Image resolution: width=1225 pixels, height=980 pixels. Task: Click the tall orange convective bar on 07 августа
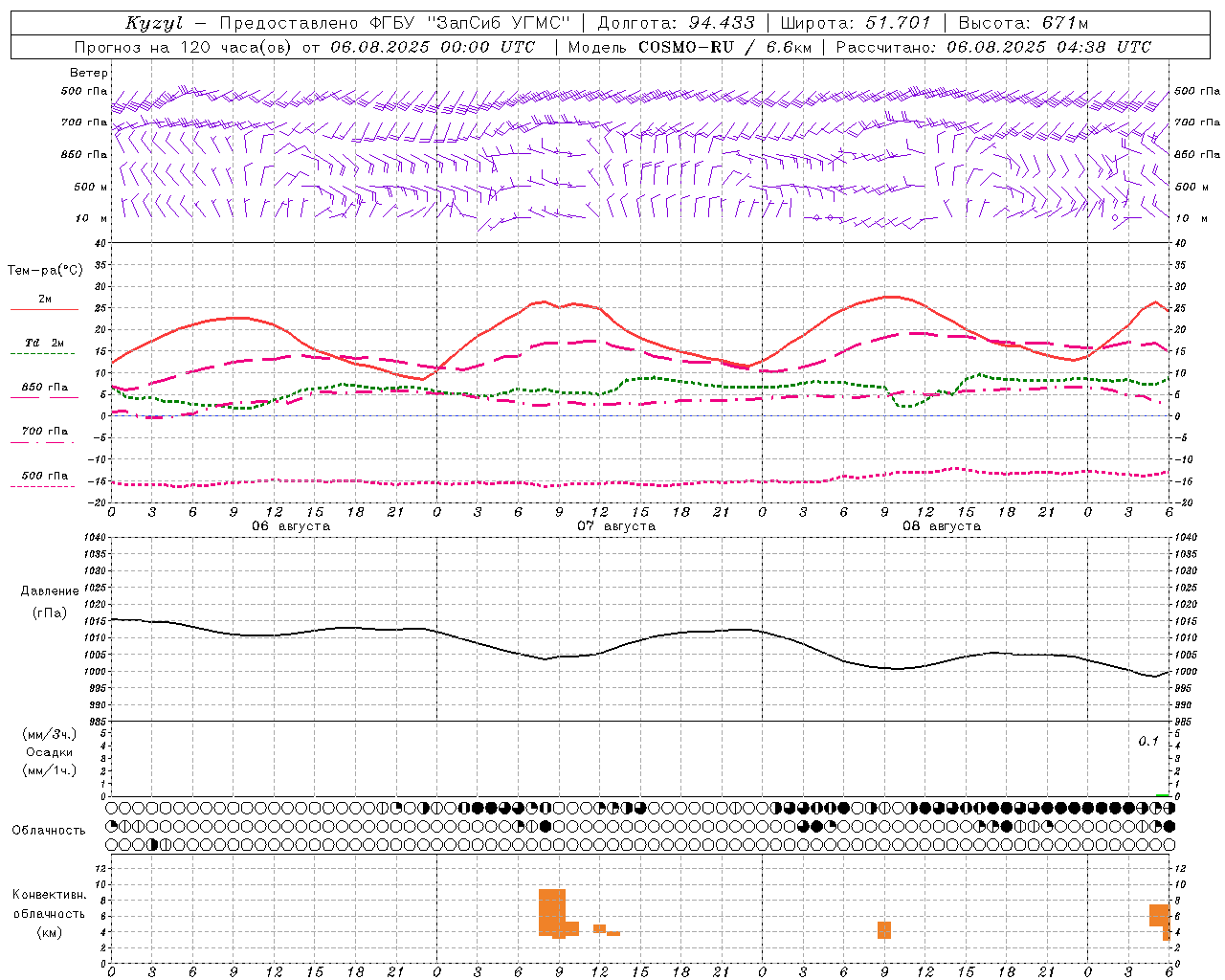click(x=552, y=913)
